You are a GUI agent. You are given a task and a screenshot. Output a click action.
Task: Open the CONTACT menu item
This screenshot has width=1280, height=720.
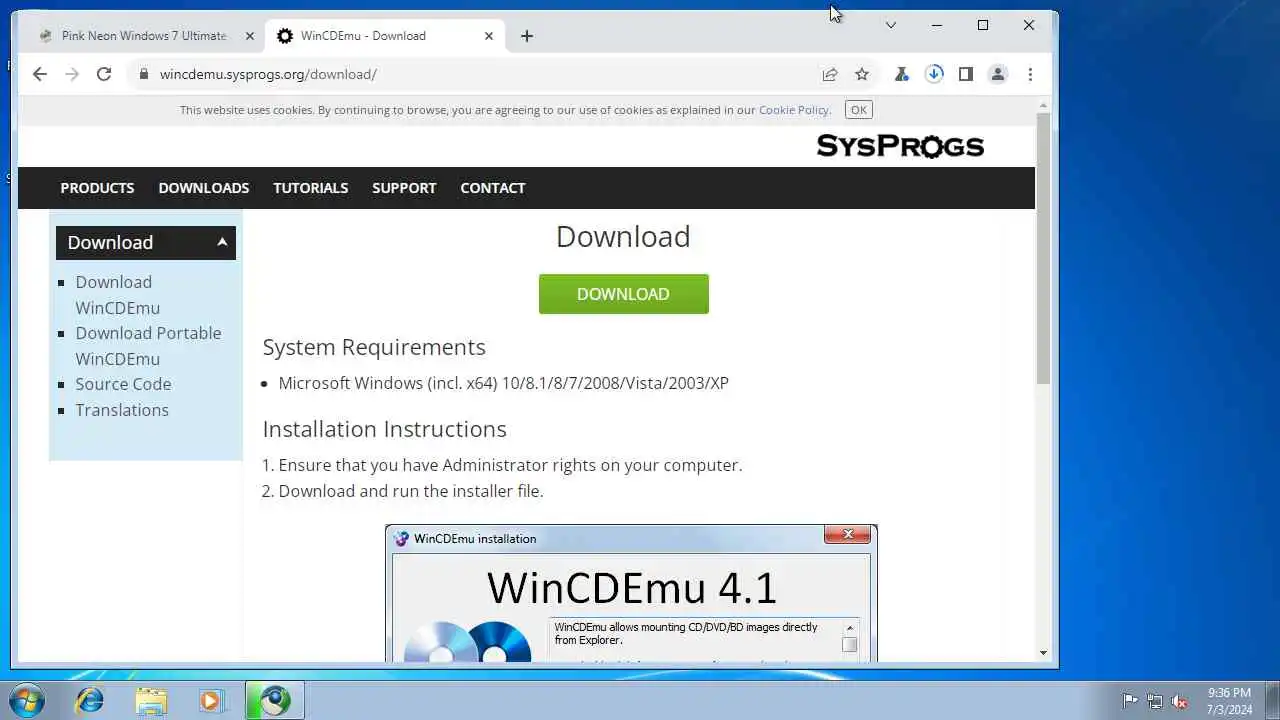(x=493, y=188)
